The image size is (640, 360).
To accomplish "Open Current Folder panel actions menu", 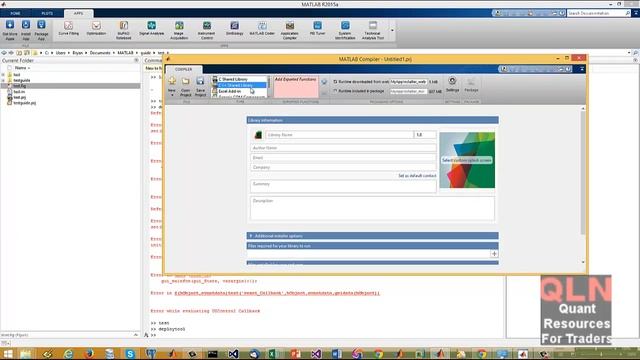I will point(136,60).
